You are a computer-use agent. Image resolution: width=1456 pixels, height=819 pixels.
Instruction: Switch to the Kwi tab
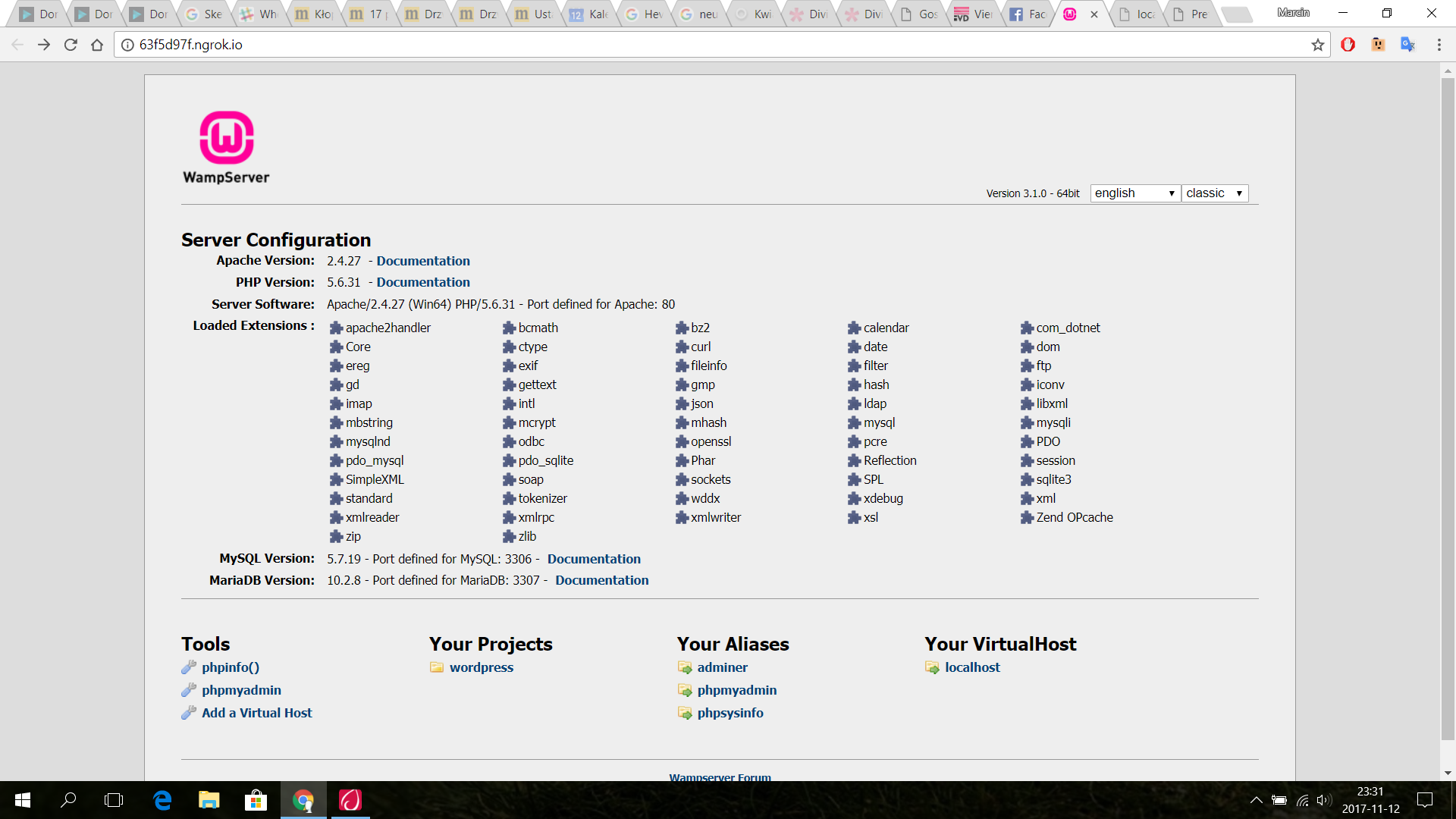tap(755, 14)
